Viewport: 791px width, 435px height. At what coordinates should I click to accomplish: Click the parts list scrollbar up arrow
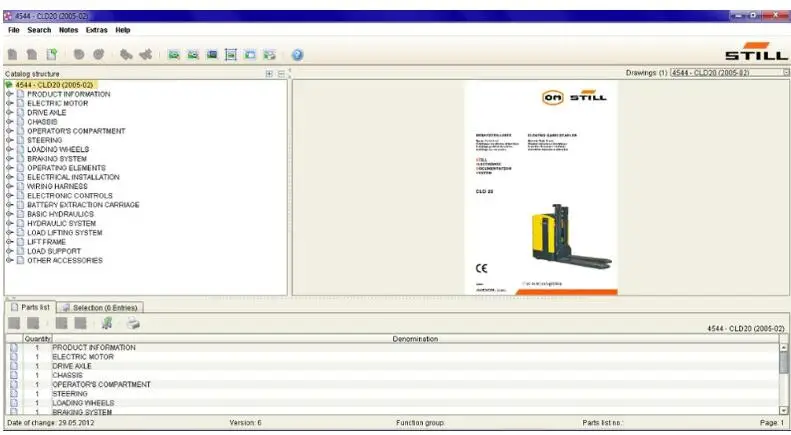coord(783,347)
